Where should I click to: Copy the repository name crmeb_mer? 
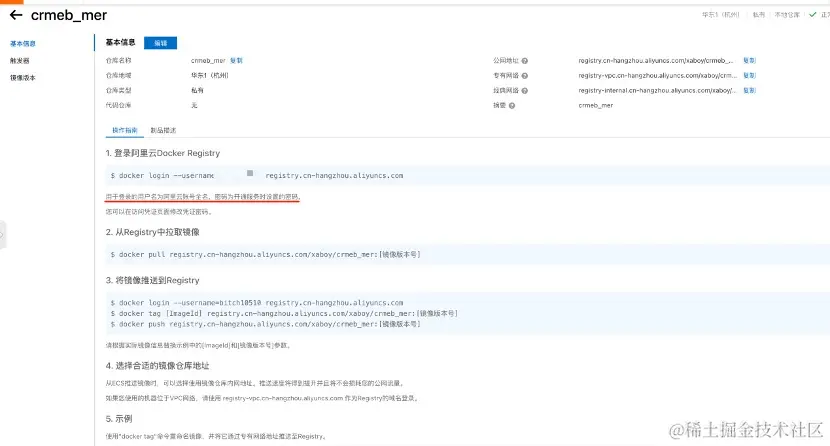(236, 60)
